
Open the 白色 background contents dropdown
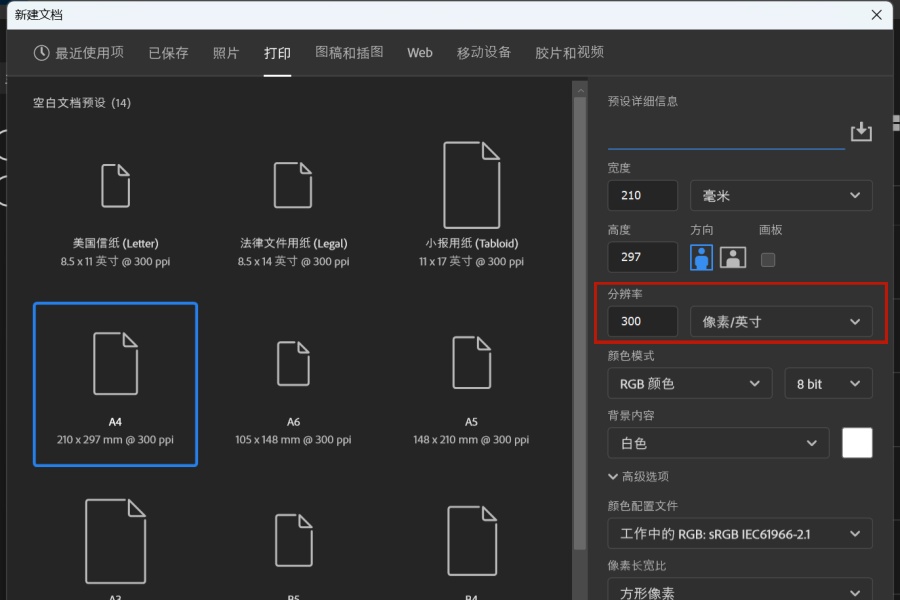click(718, 443)
